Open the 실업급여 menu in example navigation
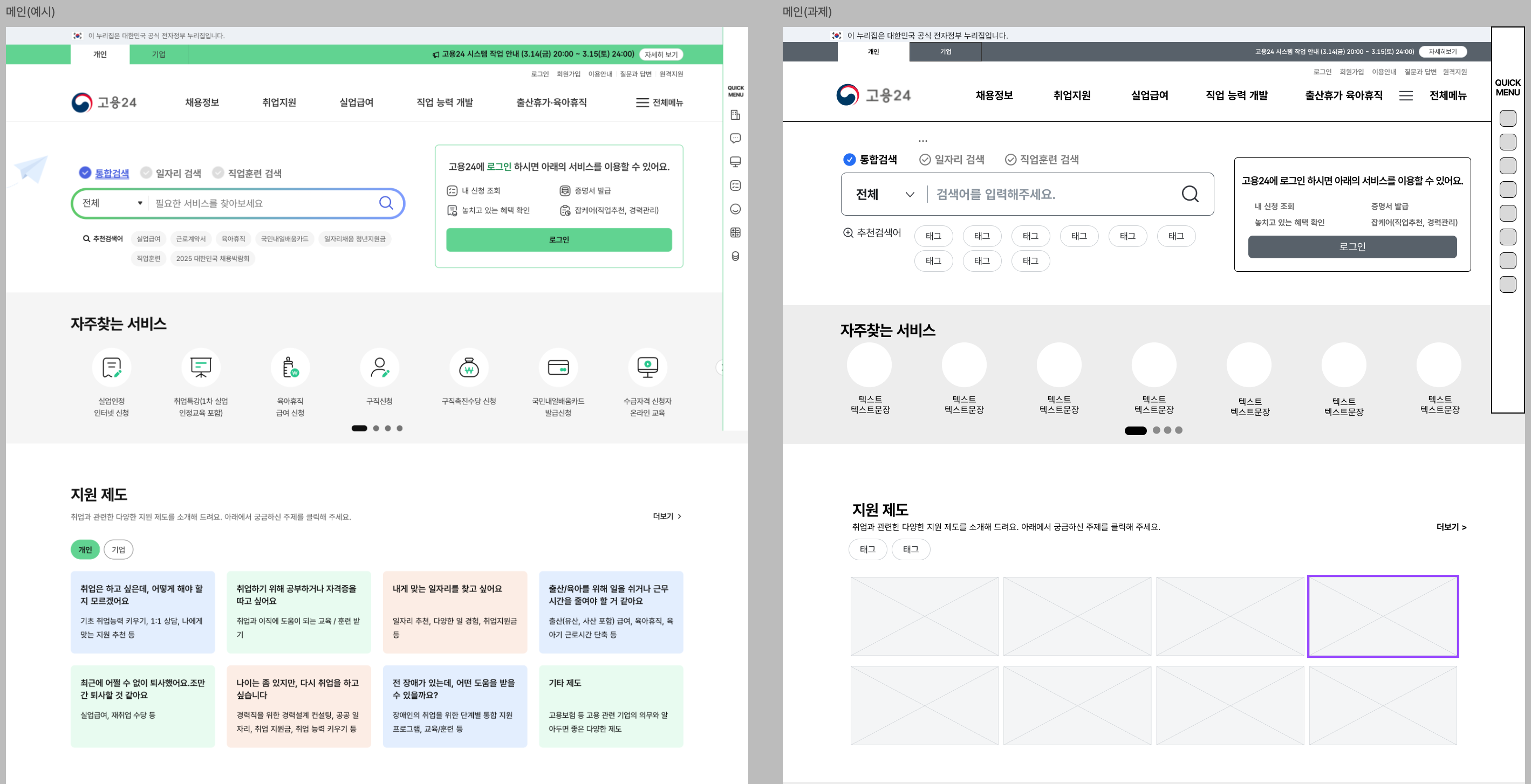The image size is (1531, 784). click(356, 103)
